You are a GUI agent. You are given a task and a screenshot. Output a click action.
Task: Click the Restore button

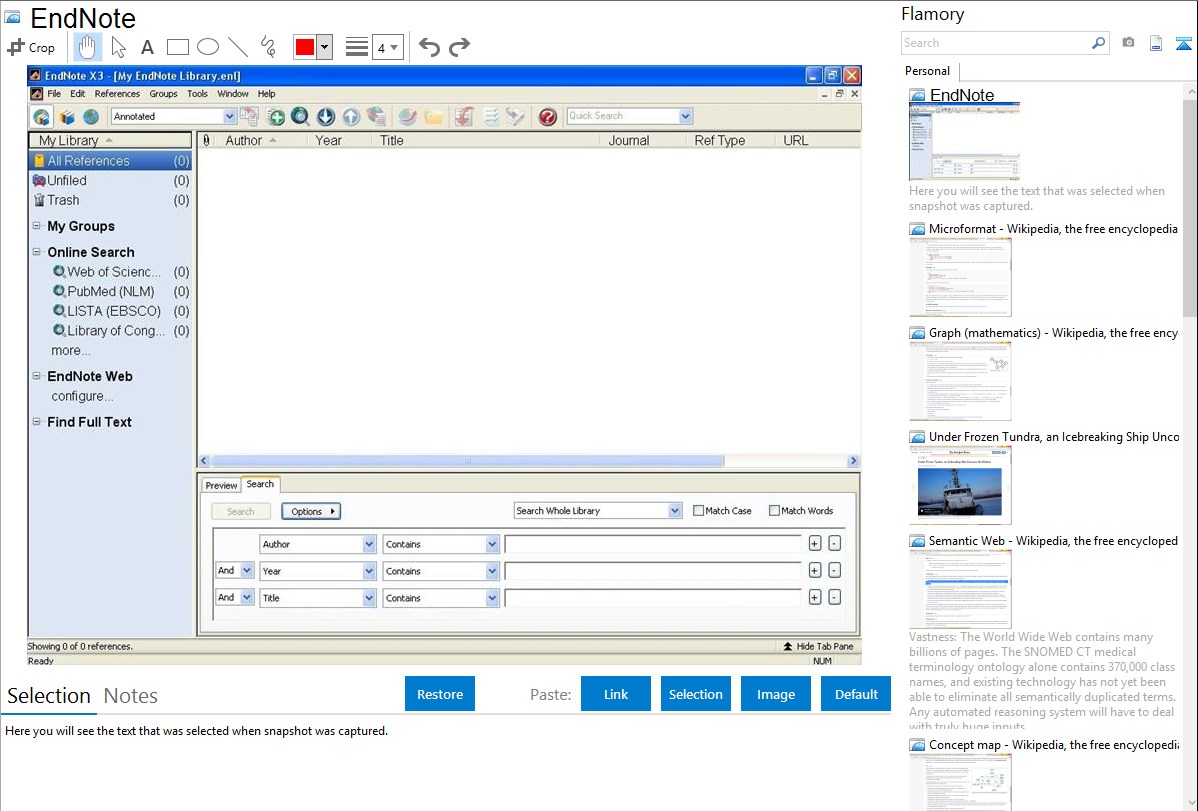tap(440, 694)
